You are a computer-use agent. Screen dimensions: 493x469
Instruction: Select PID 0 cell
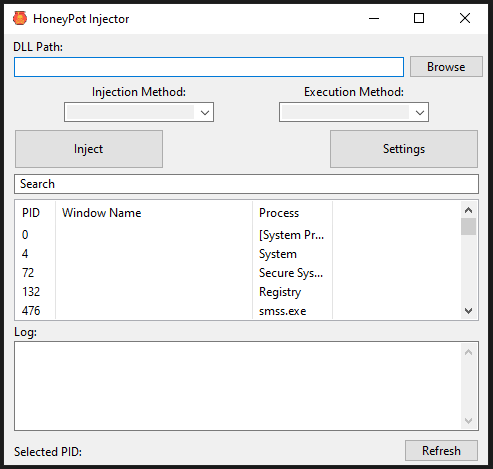25,235
